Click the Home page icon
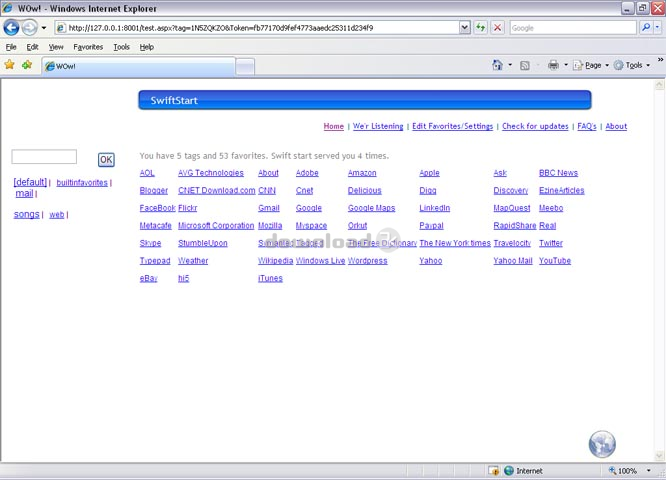Viewport: 666px width, 480px height. click(x=497, y=65)
